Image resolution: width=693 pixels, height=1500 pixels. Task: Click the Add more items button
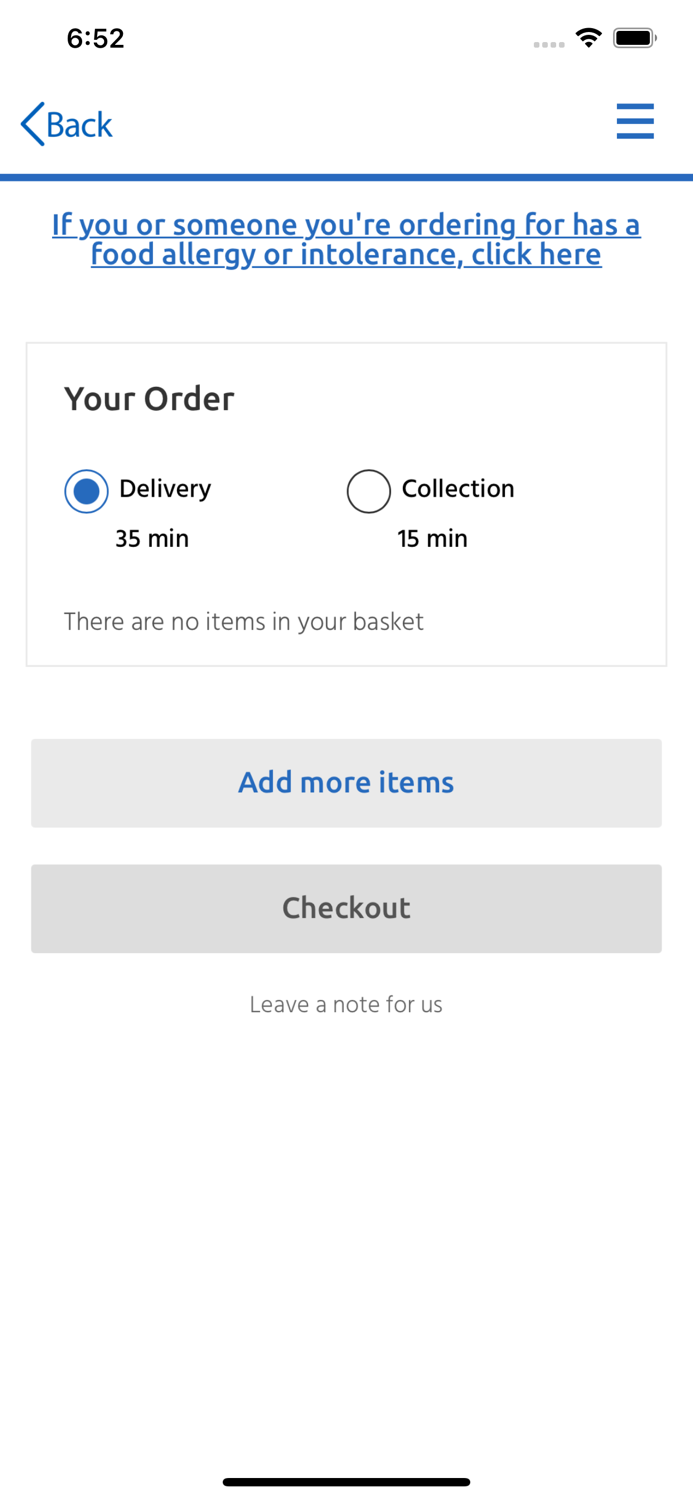[346, 783]
